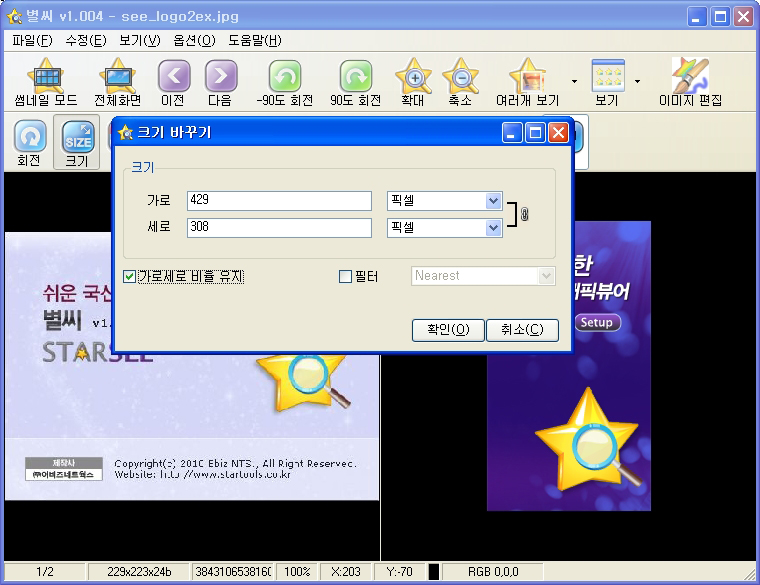
Task: Zoom in with 확대 star icon
Action: tap(413, 81)
